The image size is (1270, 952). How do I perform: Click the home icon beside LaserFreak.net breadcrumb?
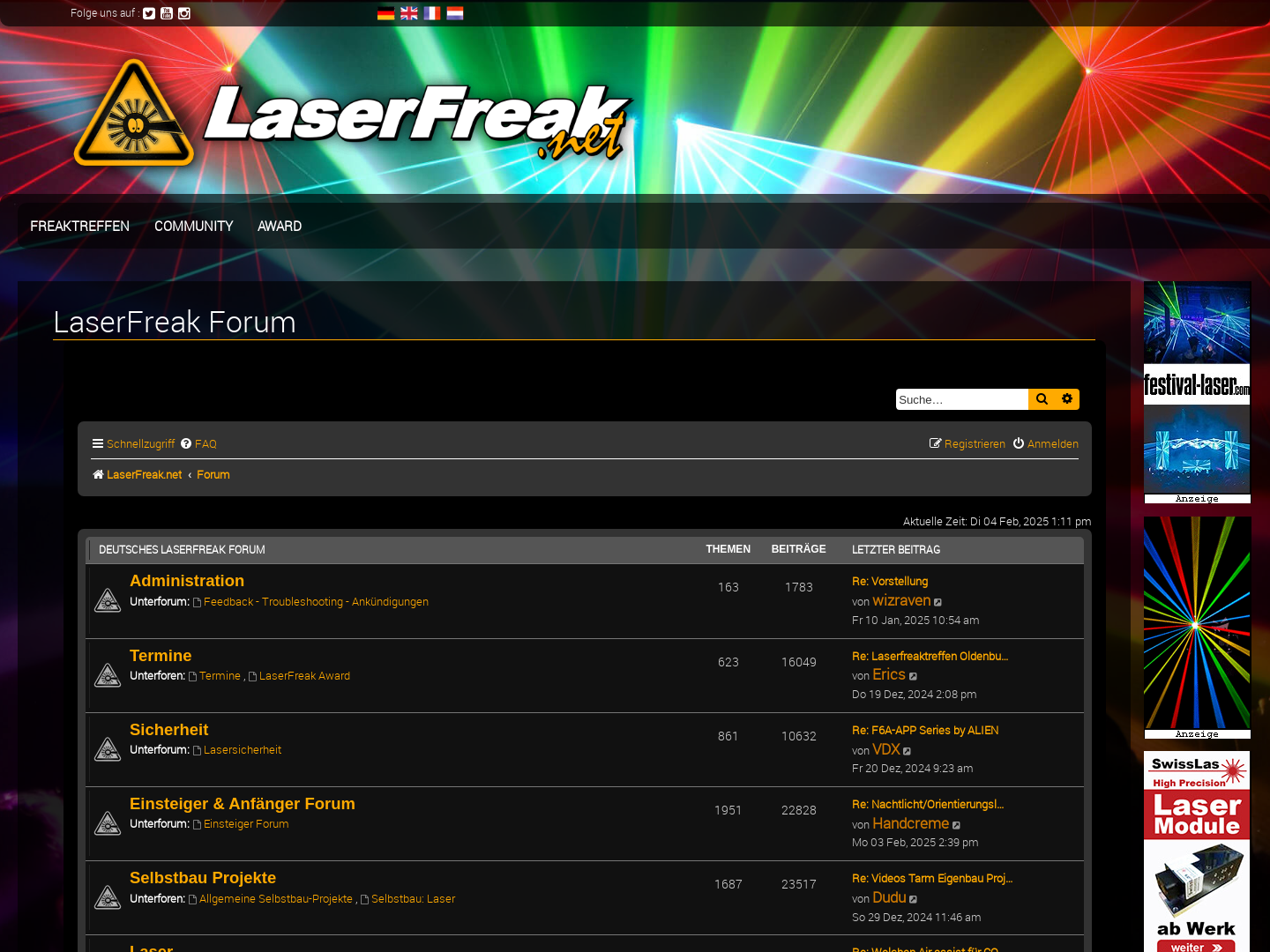pos(98,474)
